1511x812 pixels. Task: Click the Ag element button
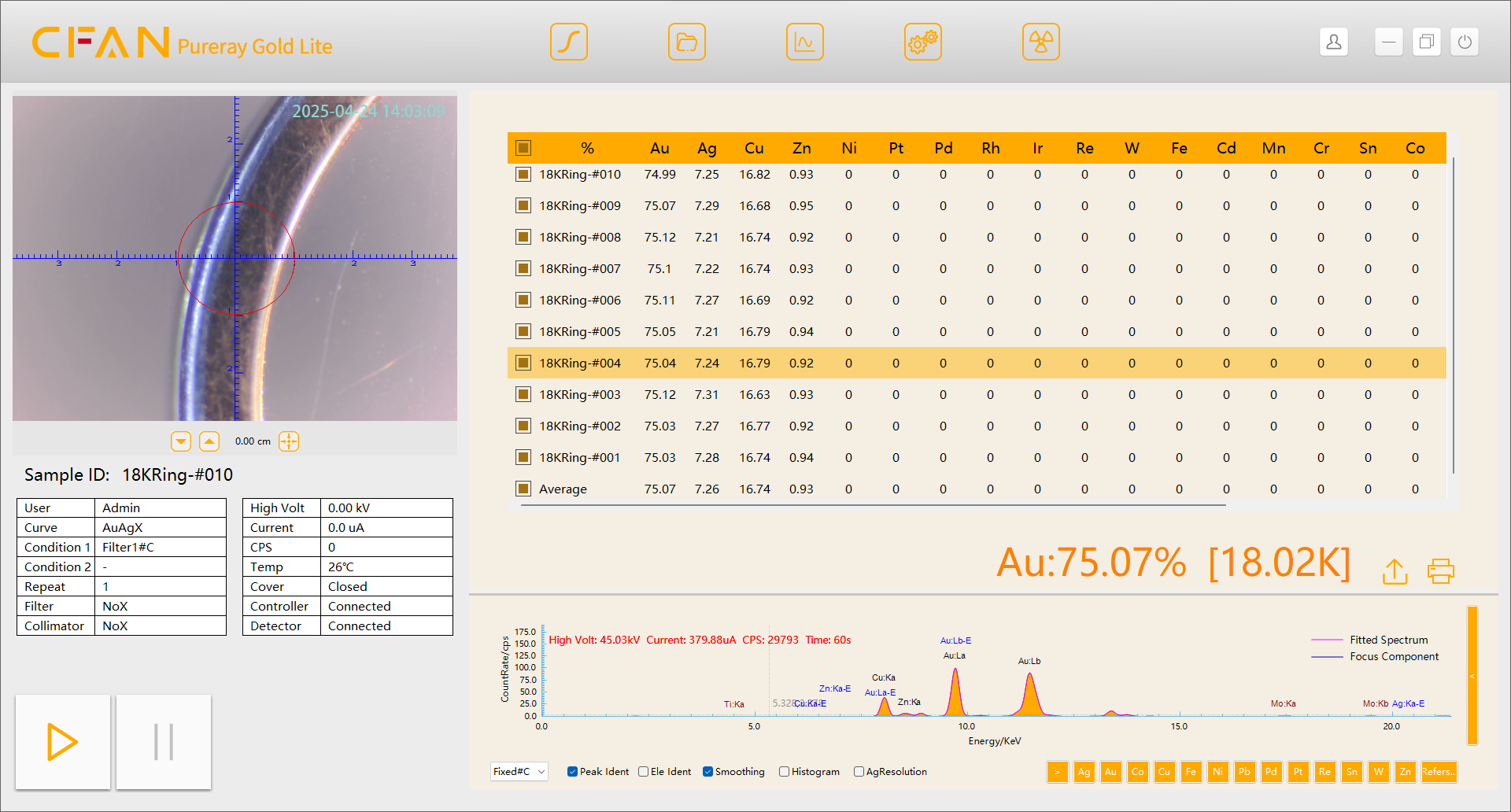point(1084,772)
